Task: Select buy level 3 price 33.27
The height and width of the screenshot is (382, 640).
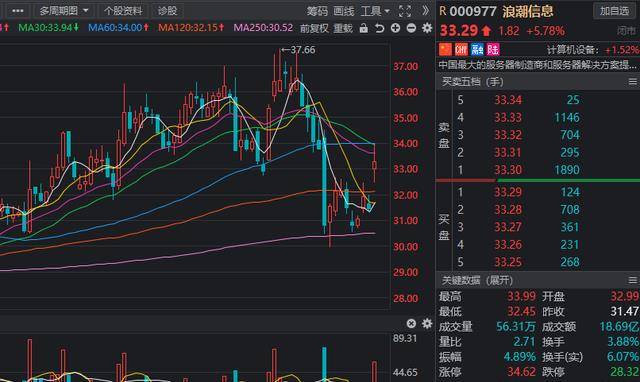Action: click(x=508, y=227)
